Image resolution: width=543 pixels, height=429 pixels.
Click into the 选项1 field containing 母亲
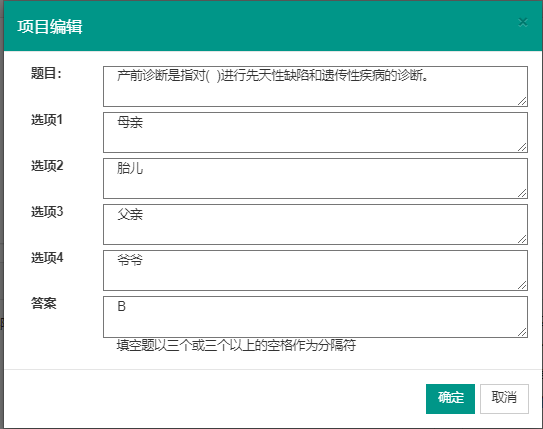pos(315,132)
